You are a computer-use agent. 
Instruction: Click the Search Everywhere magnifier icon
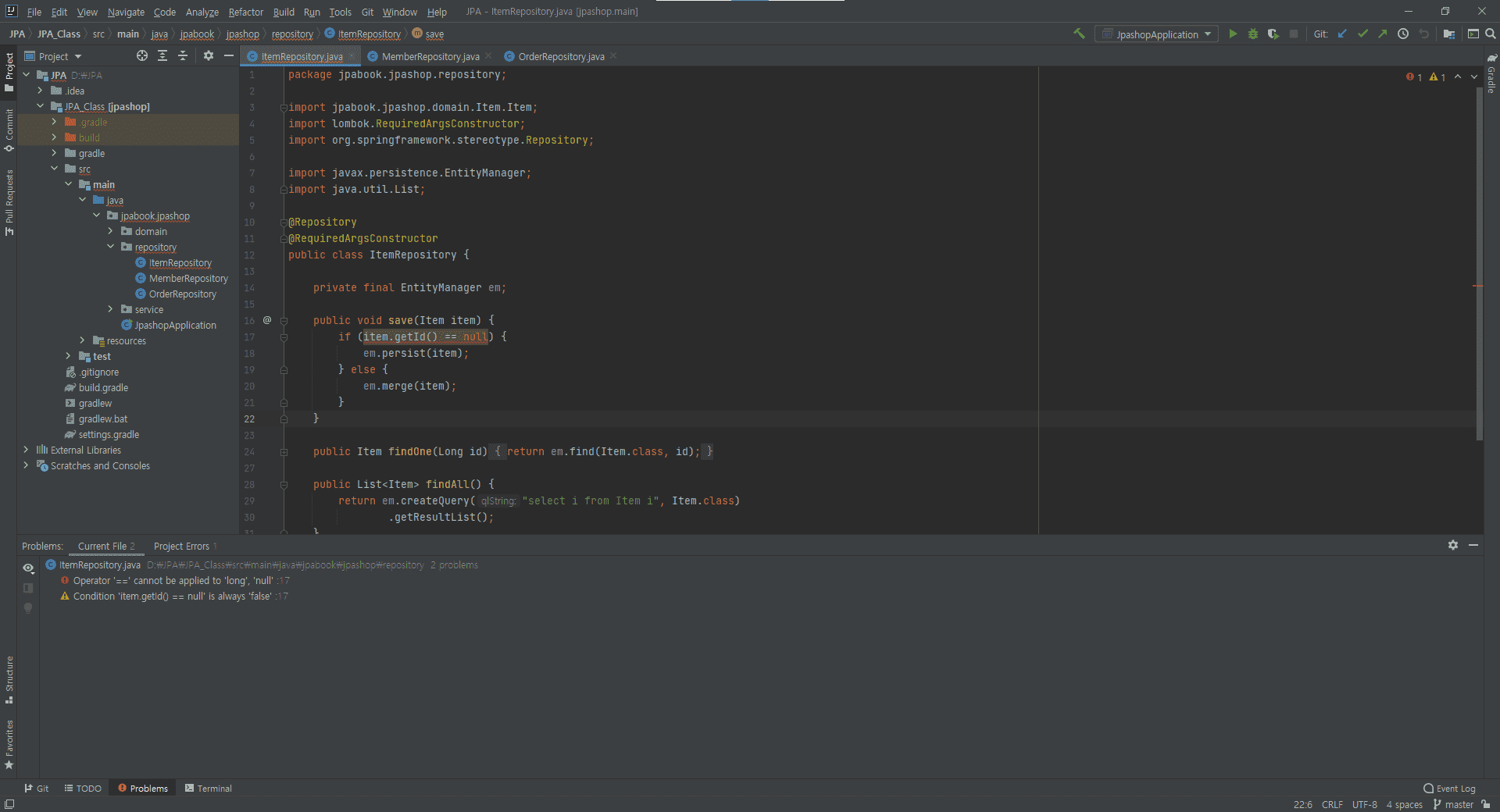[1491, 34]
